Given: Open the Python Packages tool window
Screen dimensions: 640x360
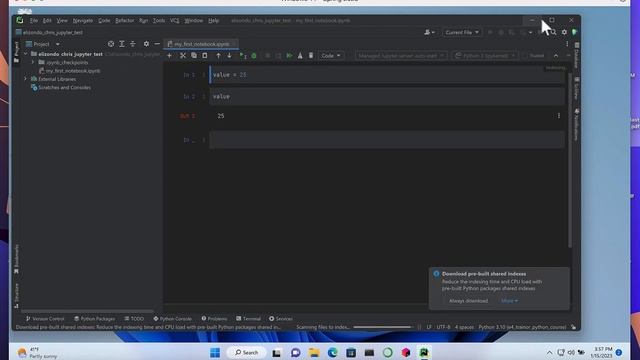Looking at the screenshot, I should 95,318.
